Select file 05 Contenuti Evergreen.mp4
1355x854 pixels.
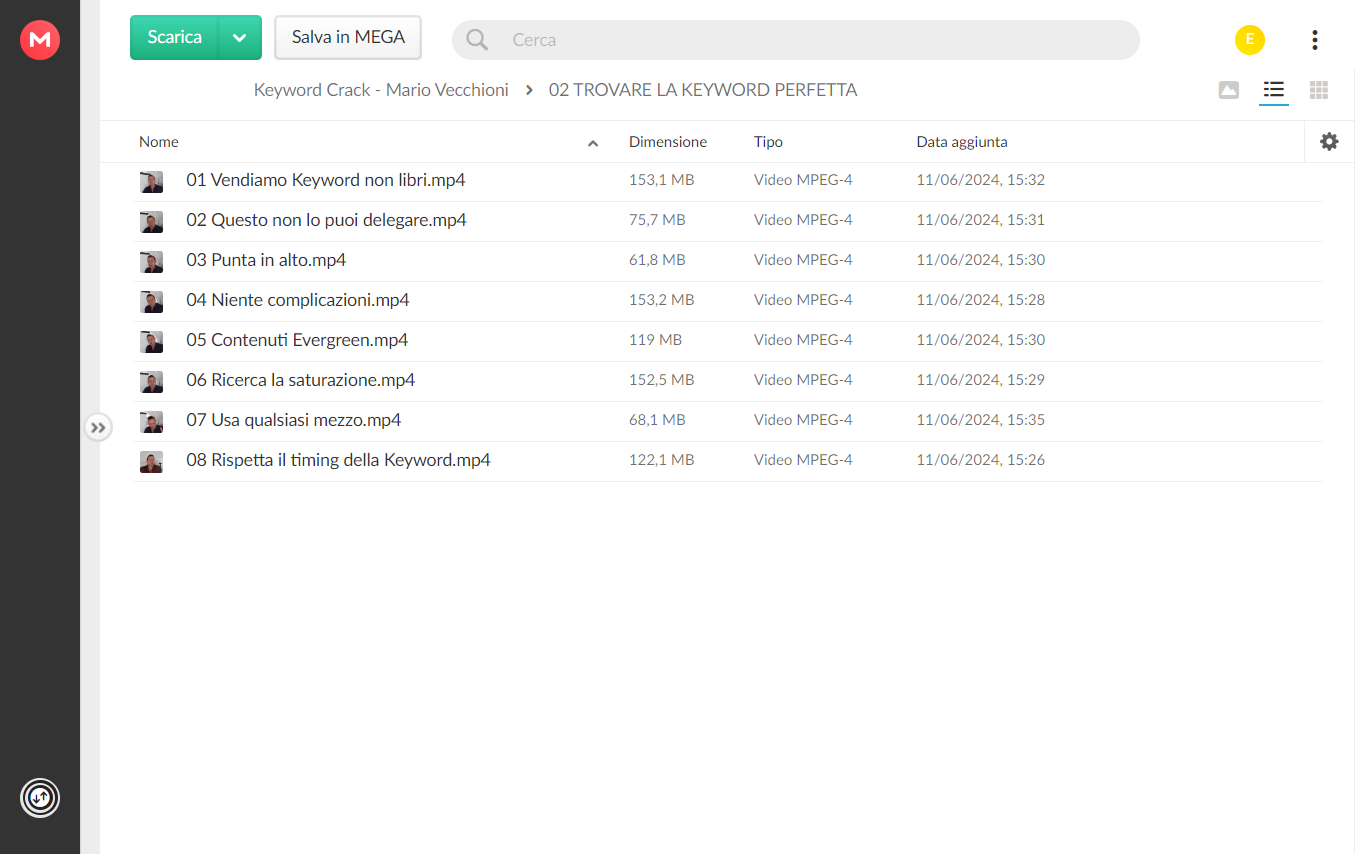tap(727, 341)
